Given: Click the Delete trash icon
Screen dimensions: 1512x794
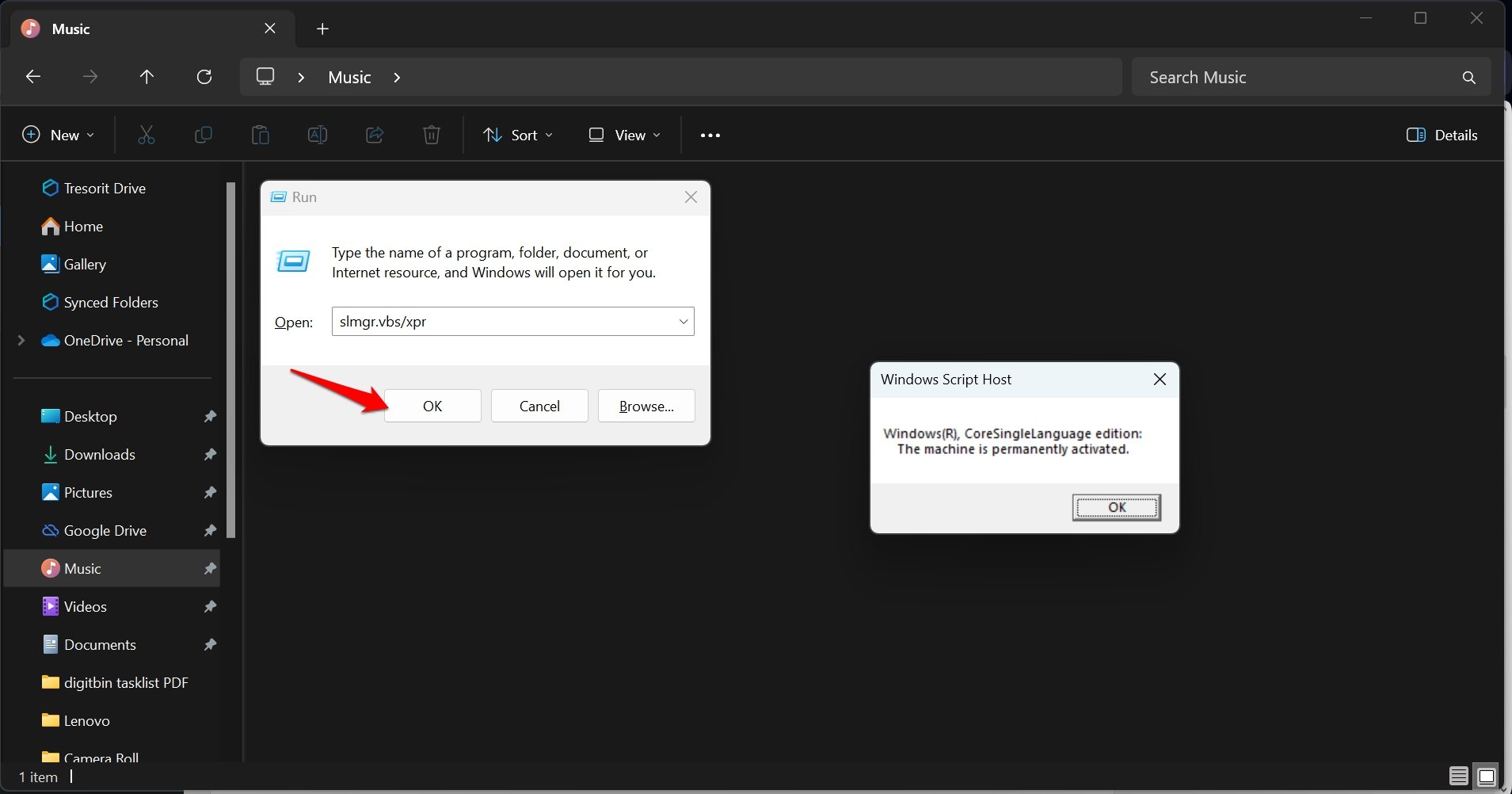Looking at the screenshot, I should pos(432,135).
